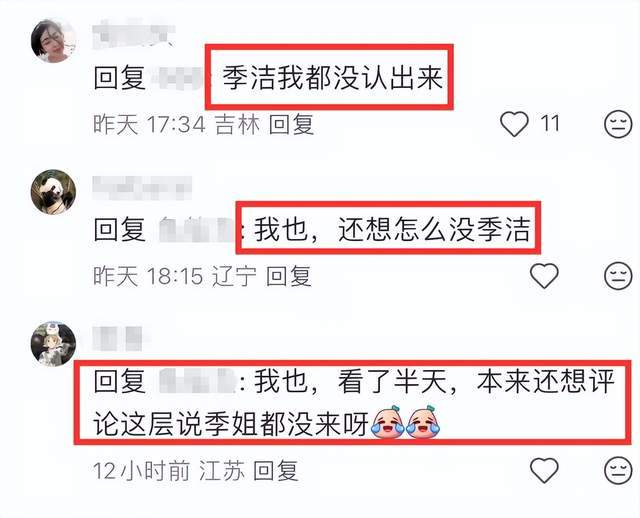Screen dimensions: 640x518
Task: Open the blurred username beside the panda avatar
Action: [x=142, y=188]
